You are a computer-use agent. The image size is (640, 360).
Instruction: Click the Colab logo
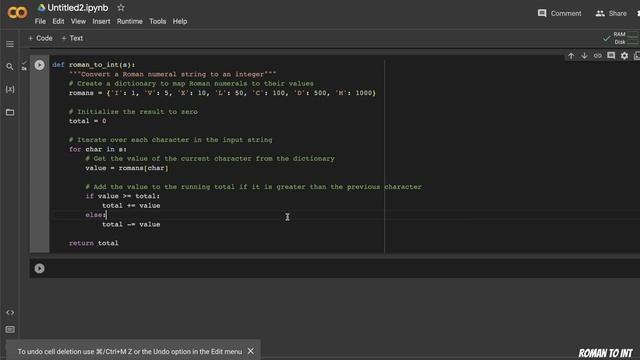(x=18, y=13)
